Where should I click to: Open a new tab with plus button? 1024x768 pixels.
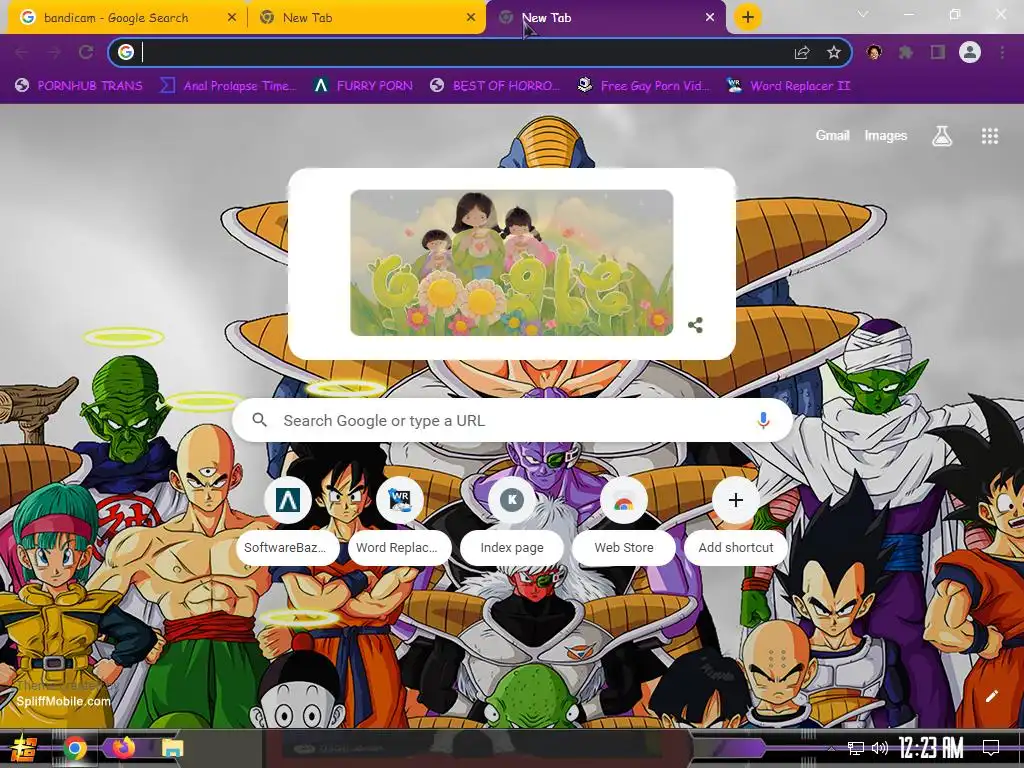click(748, 17)
